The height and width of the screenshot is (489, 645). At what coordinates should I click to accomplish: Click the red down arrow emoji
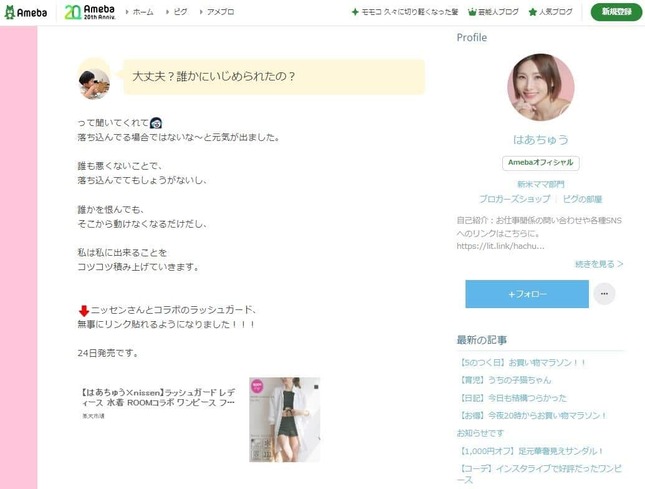(x=83, y=311)
